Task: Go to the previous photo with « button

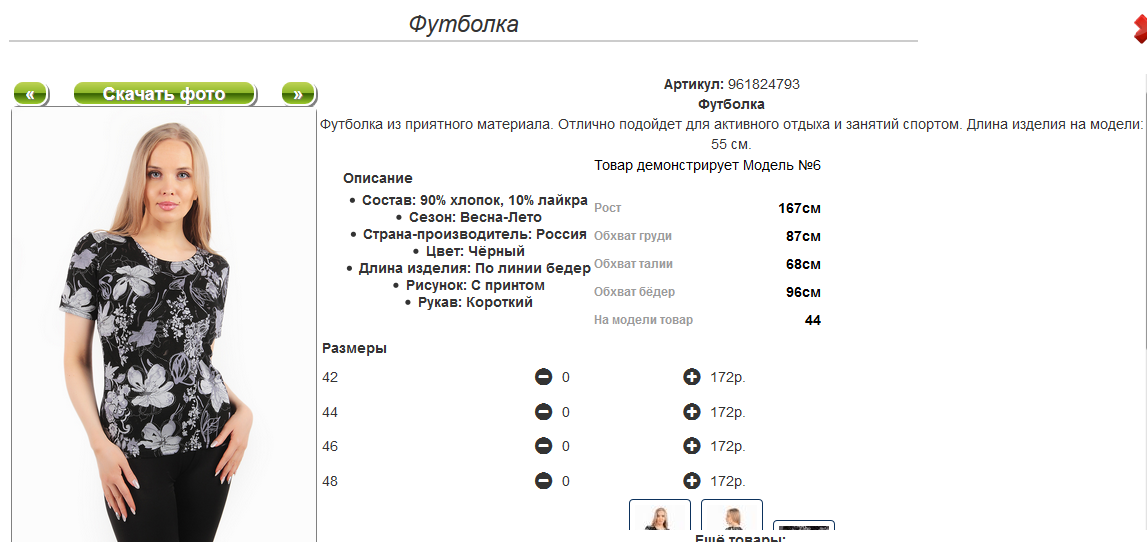Action: pyautogui.click(x=31, y=94)
